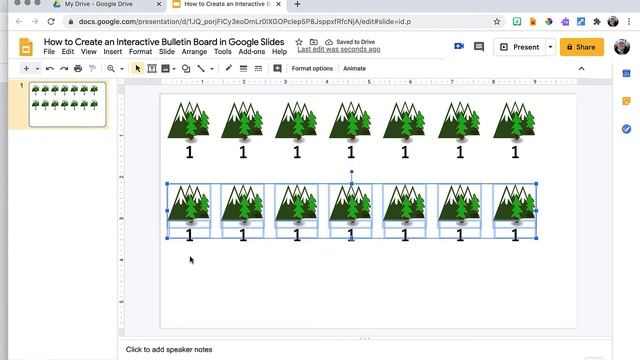640x360 pixels.
Task: Click the Present button
Action: coord(520,47)
